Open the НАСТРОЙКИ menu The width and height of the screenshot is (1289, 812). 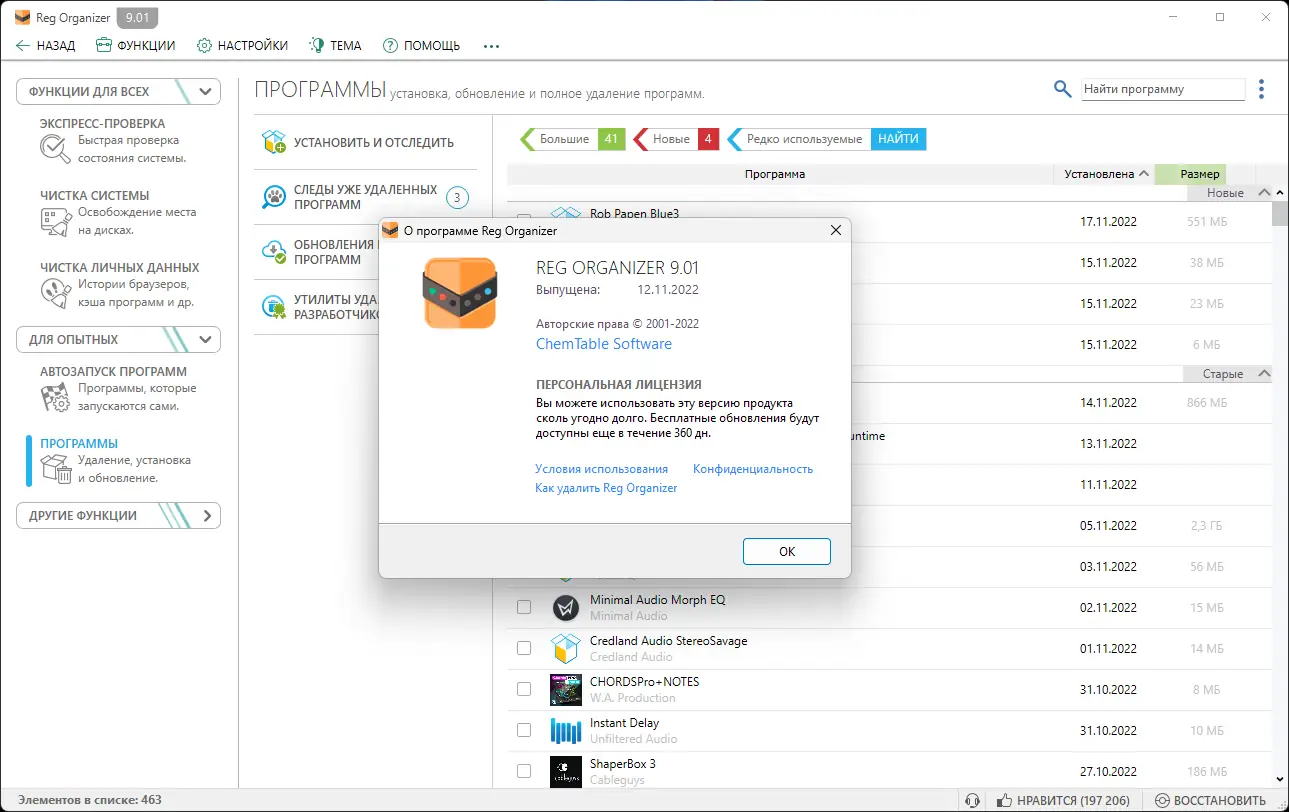coord(243,45)
